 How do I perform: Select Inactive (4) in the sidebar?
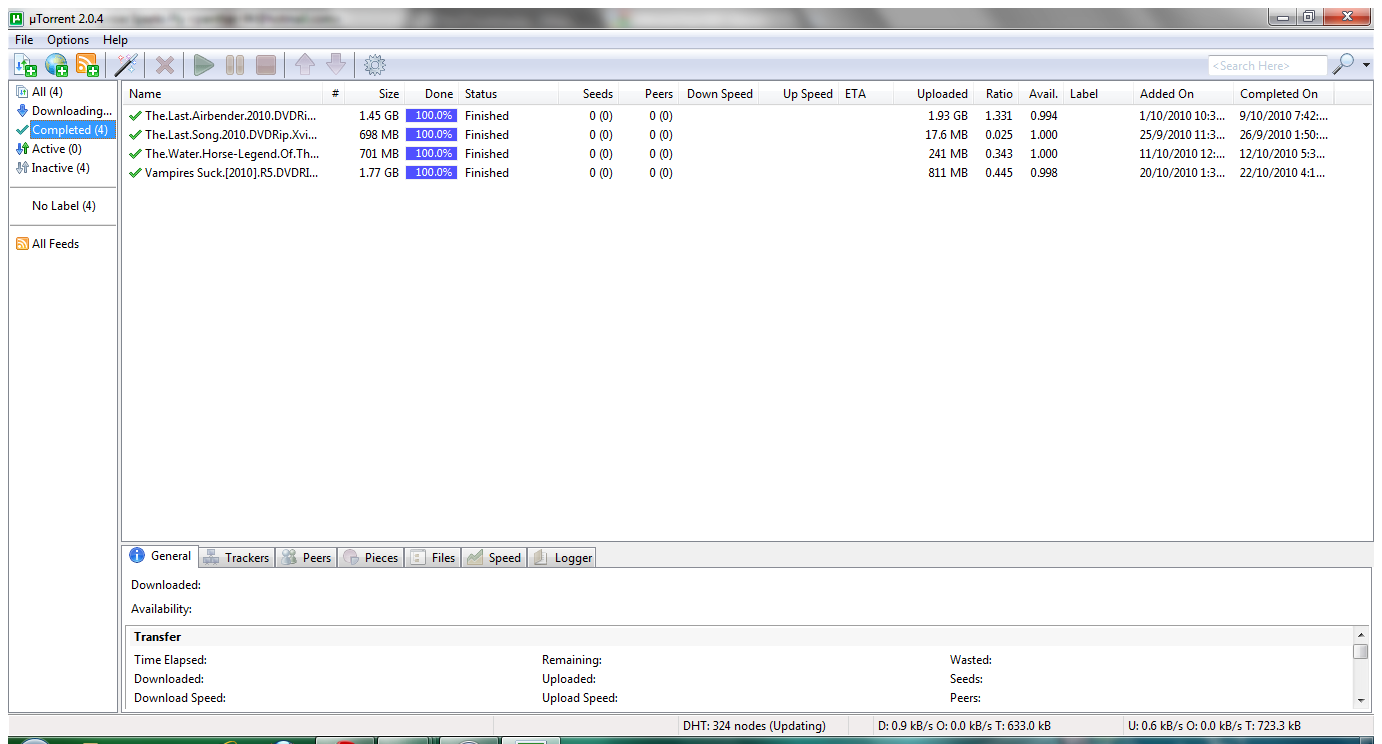tap(60, 168)
